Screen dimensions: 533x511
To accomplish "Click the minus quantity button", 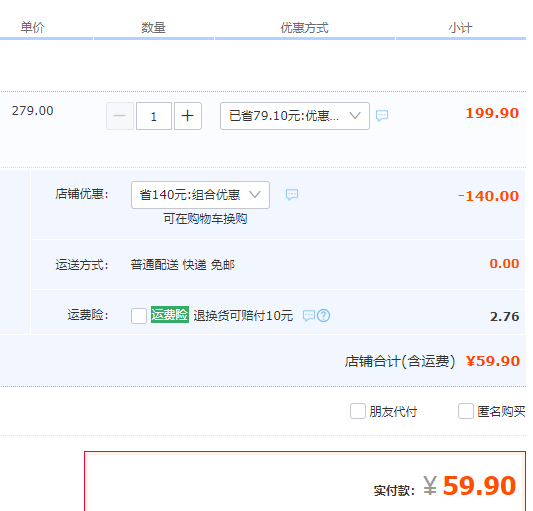I will pyautogui.click(x=120, y=116).
